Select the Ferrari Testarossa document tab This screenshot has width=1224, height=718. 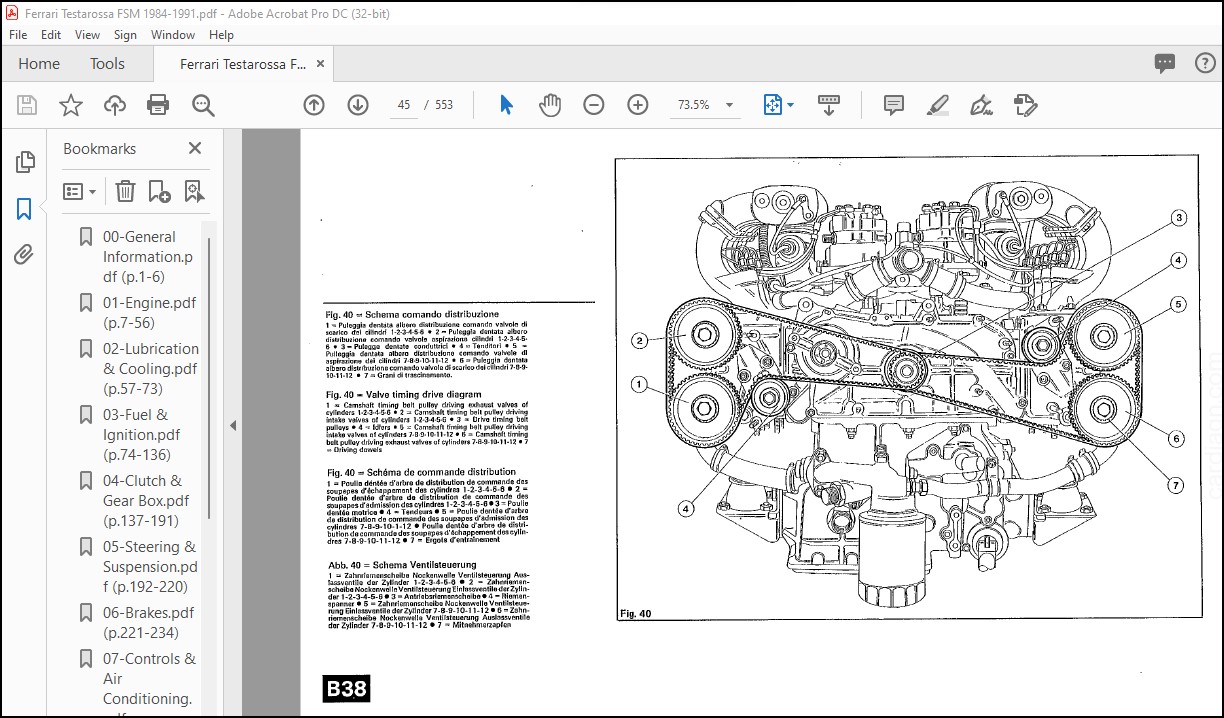pyautogui.click(x=243, y=63)
